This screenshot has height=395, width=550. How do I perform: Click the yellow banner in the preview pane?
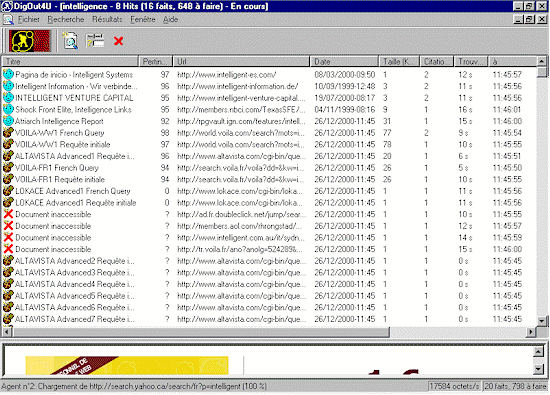tap(127, 366)
